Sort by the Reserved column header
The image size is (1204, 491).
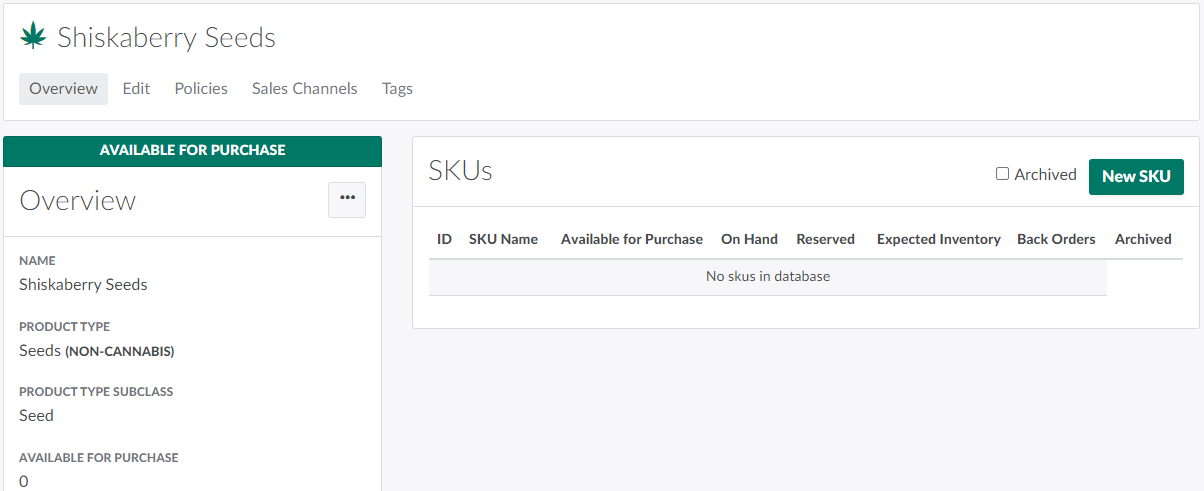click(825, 239)
